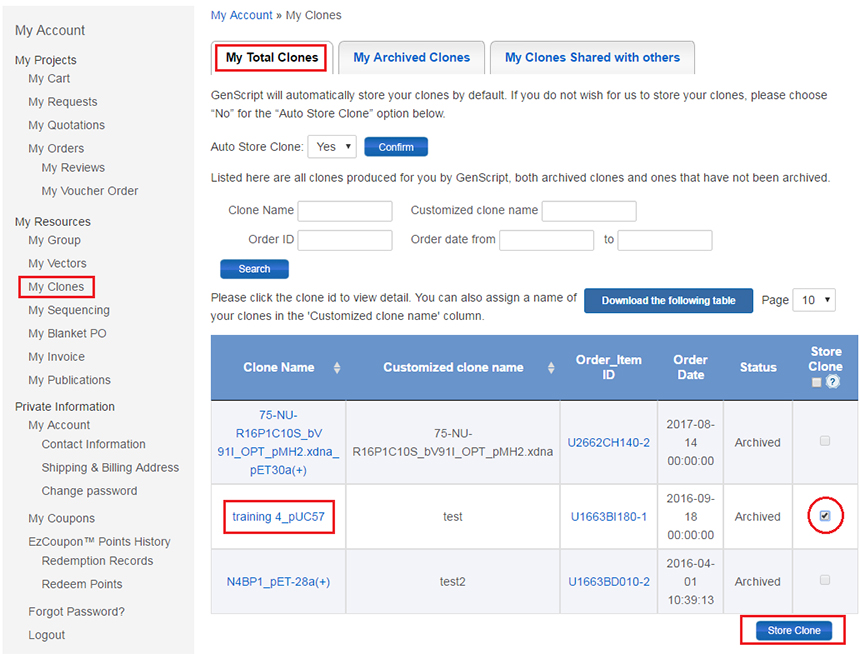The image size is (860, 654).
Task: Open My Quotations in sidebar
Action: tap(66, 125)
